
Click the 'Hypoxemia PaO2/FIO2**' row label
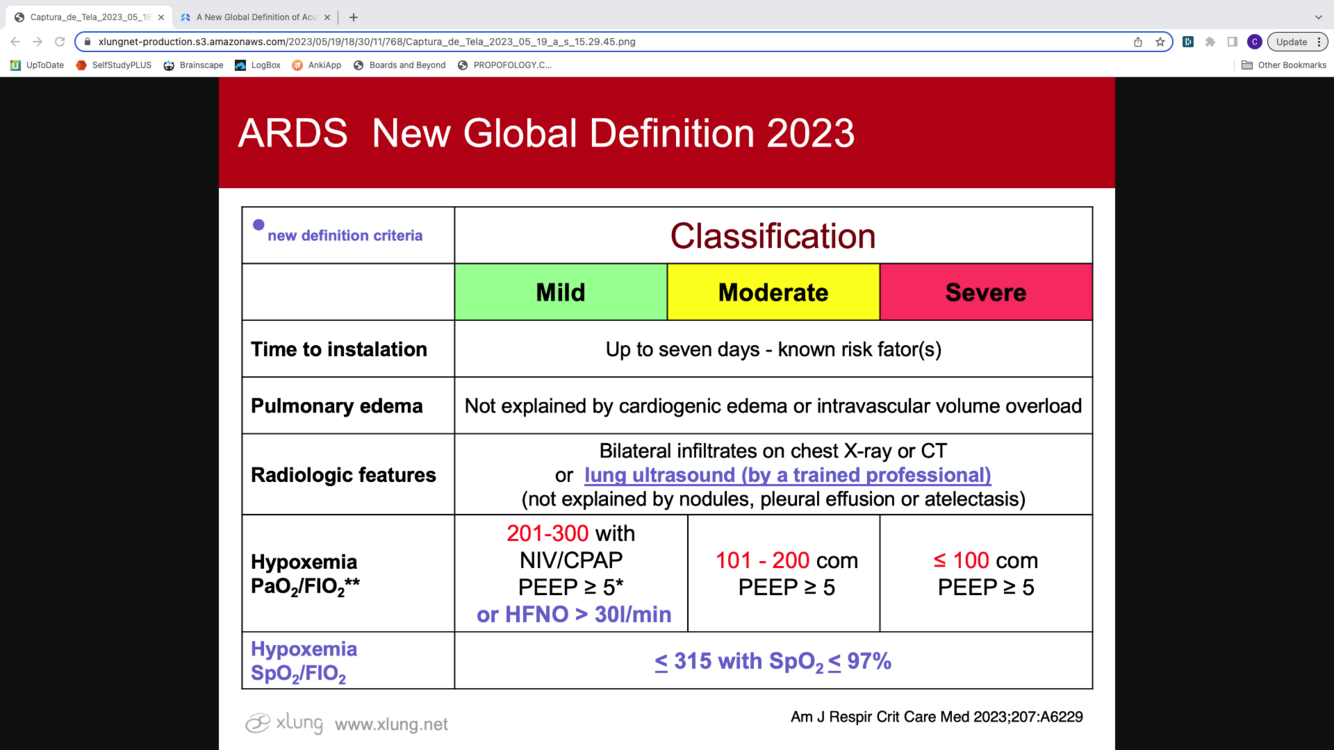coord(305,574)
